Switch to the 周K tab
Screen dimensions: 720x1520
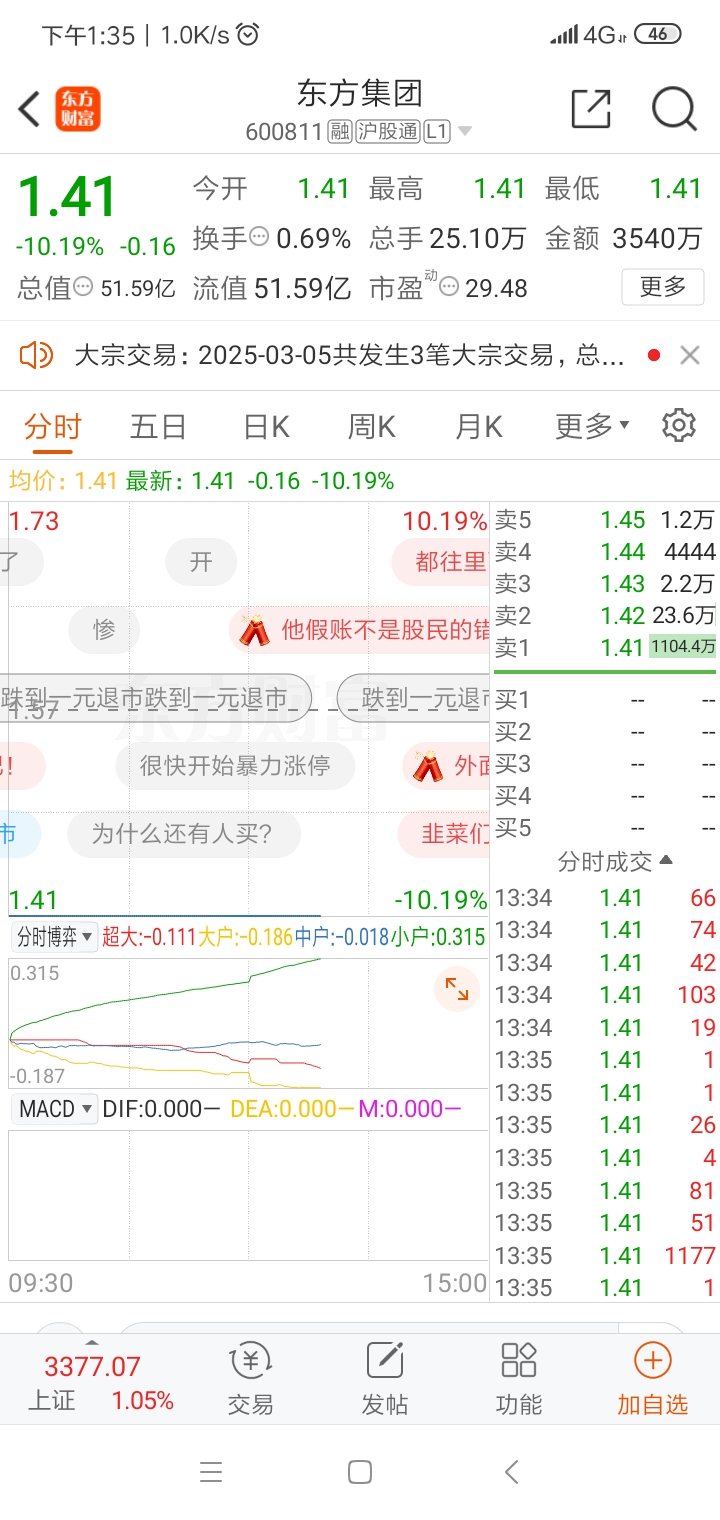(372, 427)
